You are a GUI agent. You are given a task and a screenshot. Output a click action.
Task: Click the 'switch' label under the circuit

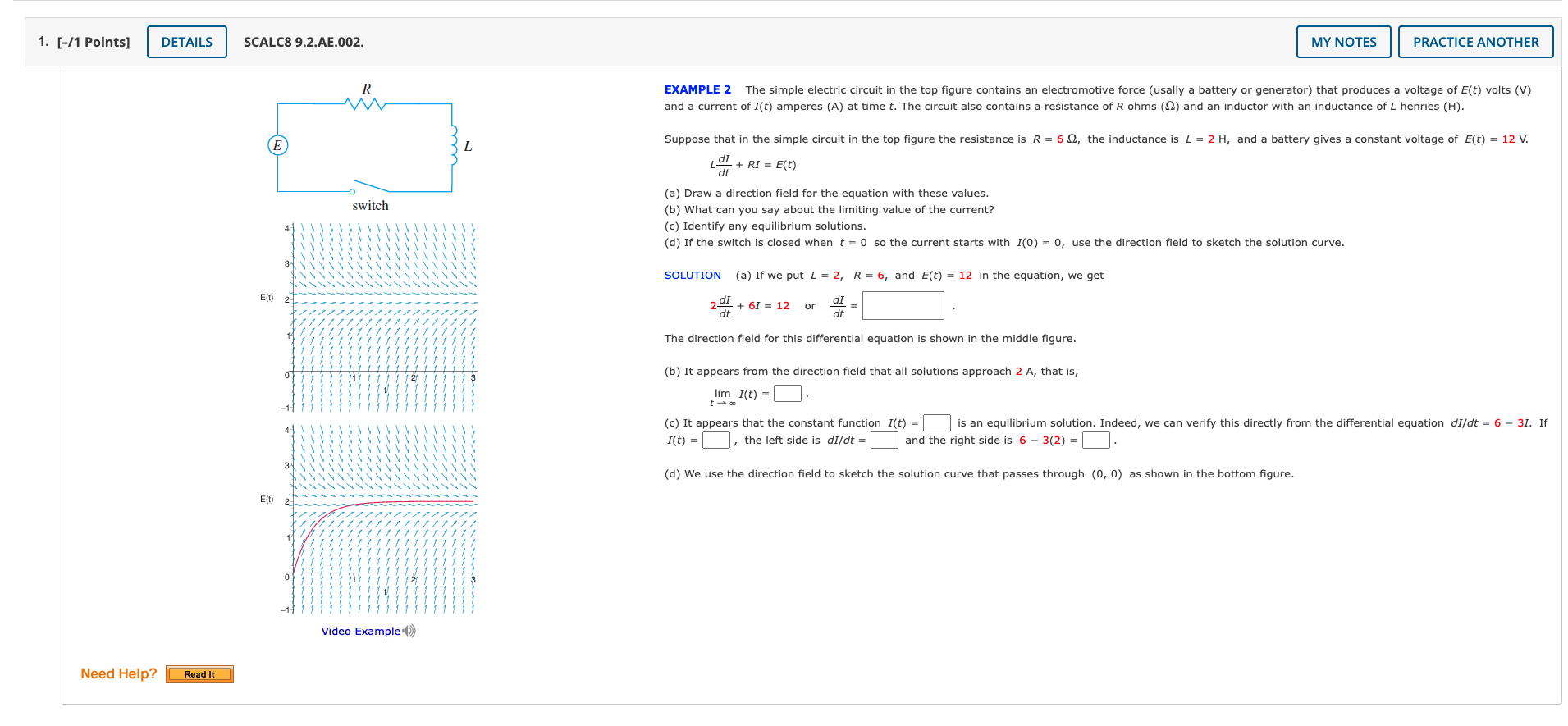371,206
